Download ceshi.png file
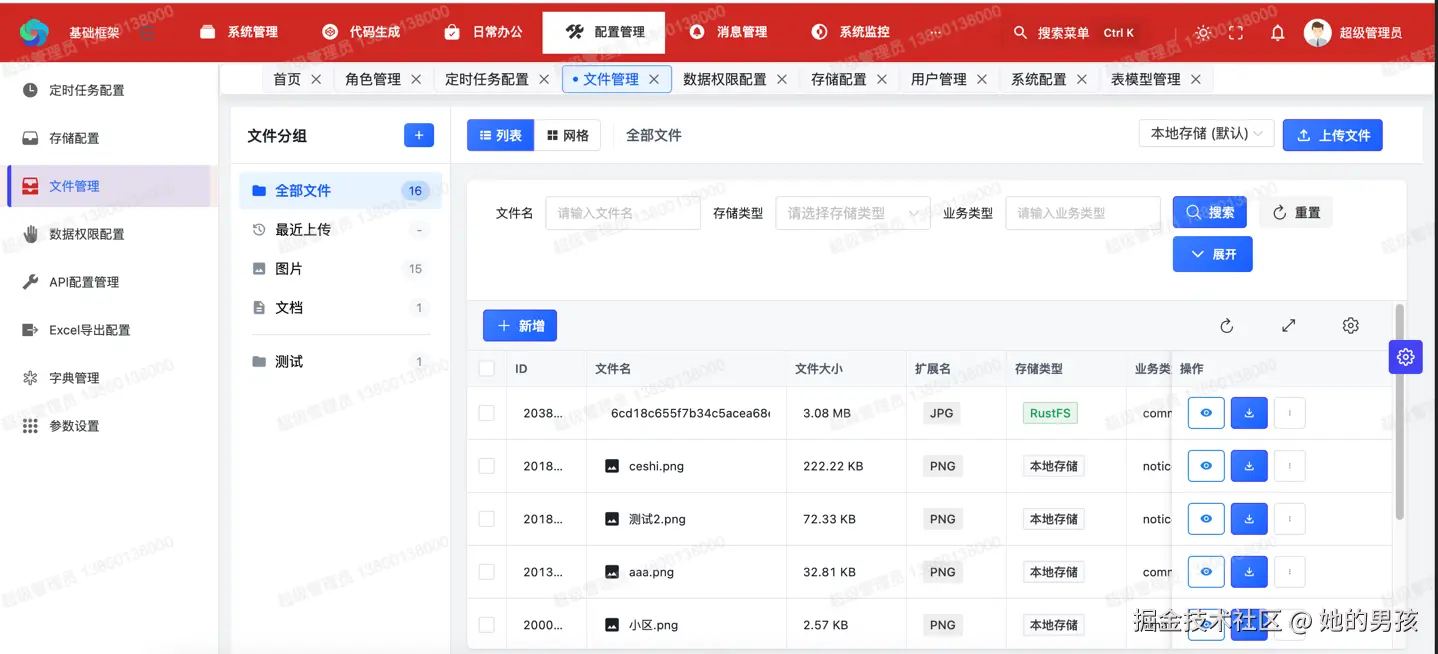1438x654 pixels. click(x=1249, y=466)
